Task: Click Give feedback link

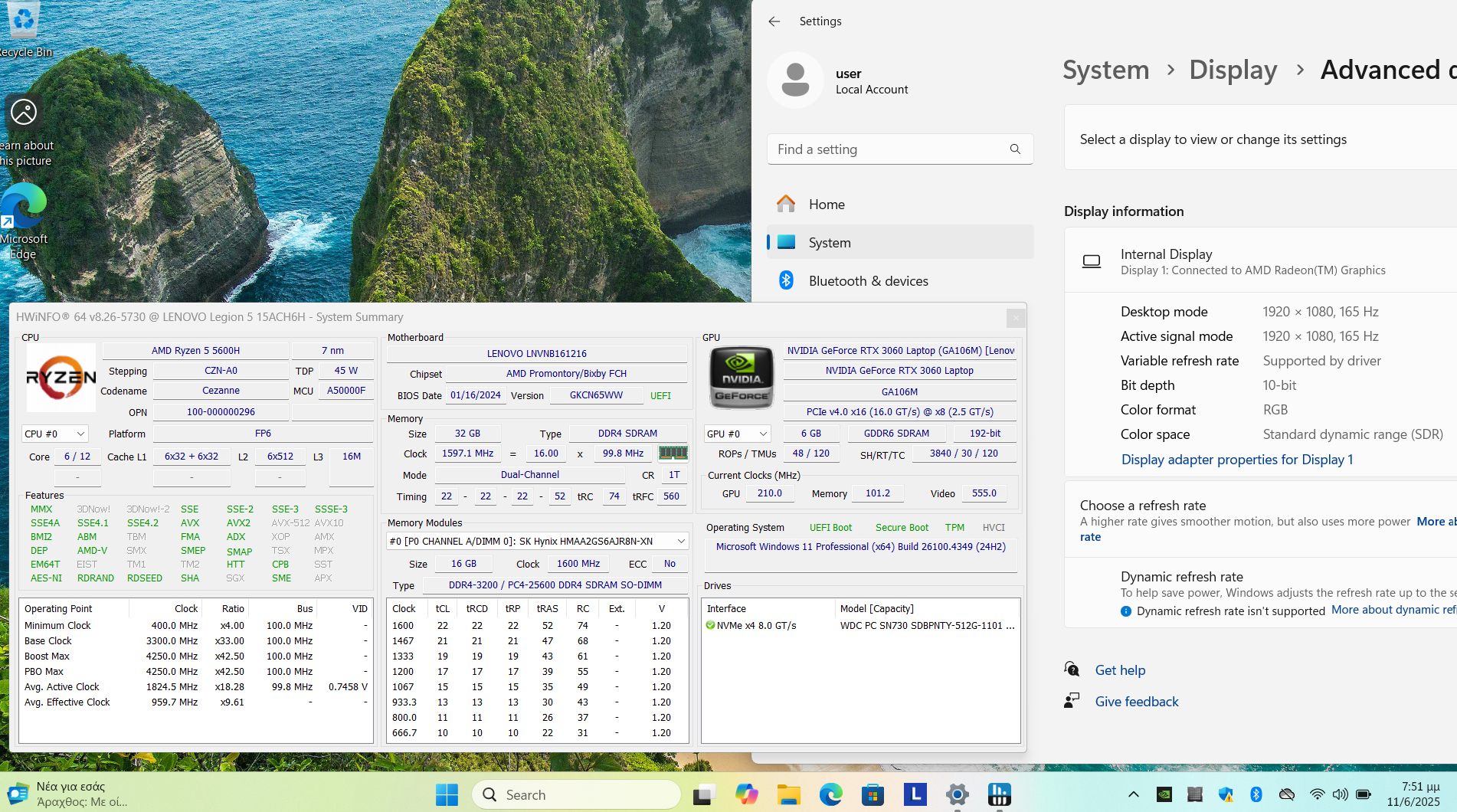Action: pos(1137,702)
